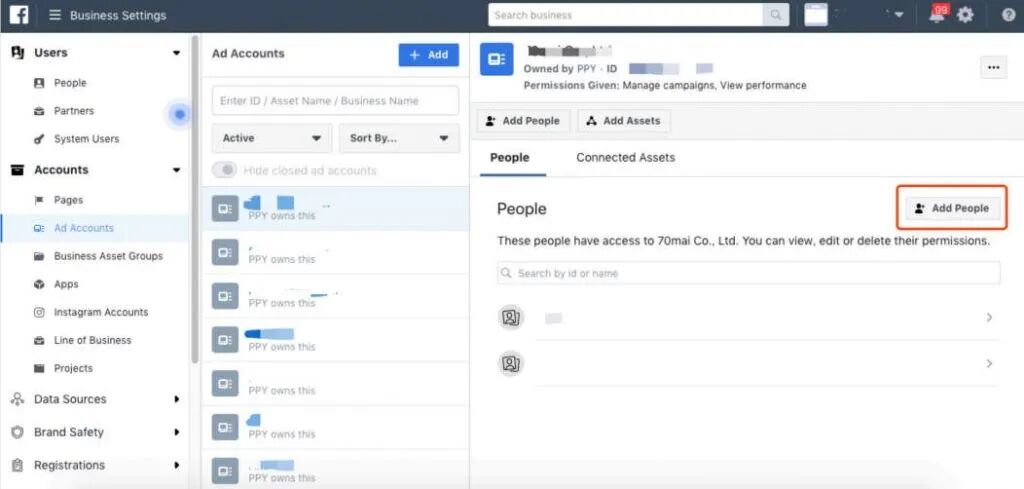Collapse the Users section
1024x489 pixels.
point(176,53)
